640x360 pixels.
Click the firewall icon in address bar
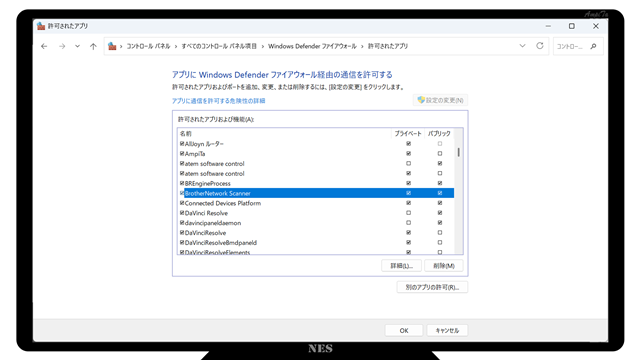[112, 46]
